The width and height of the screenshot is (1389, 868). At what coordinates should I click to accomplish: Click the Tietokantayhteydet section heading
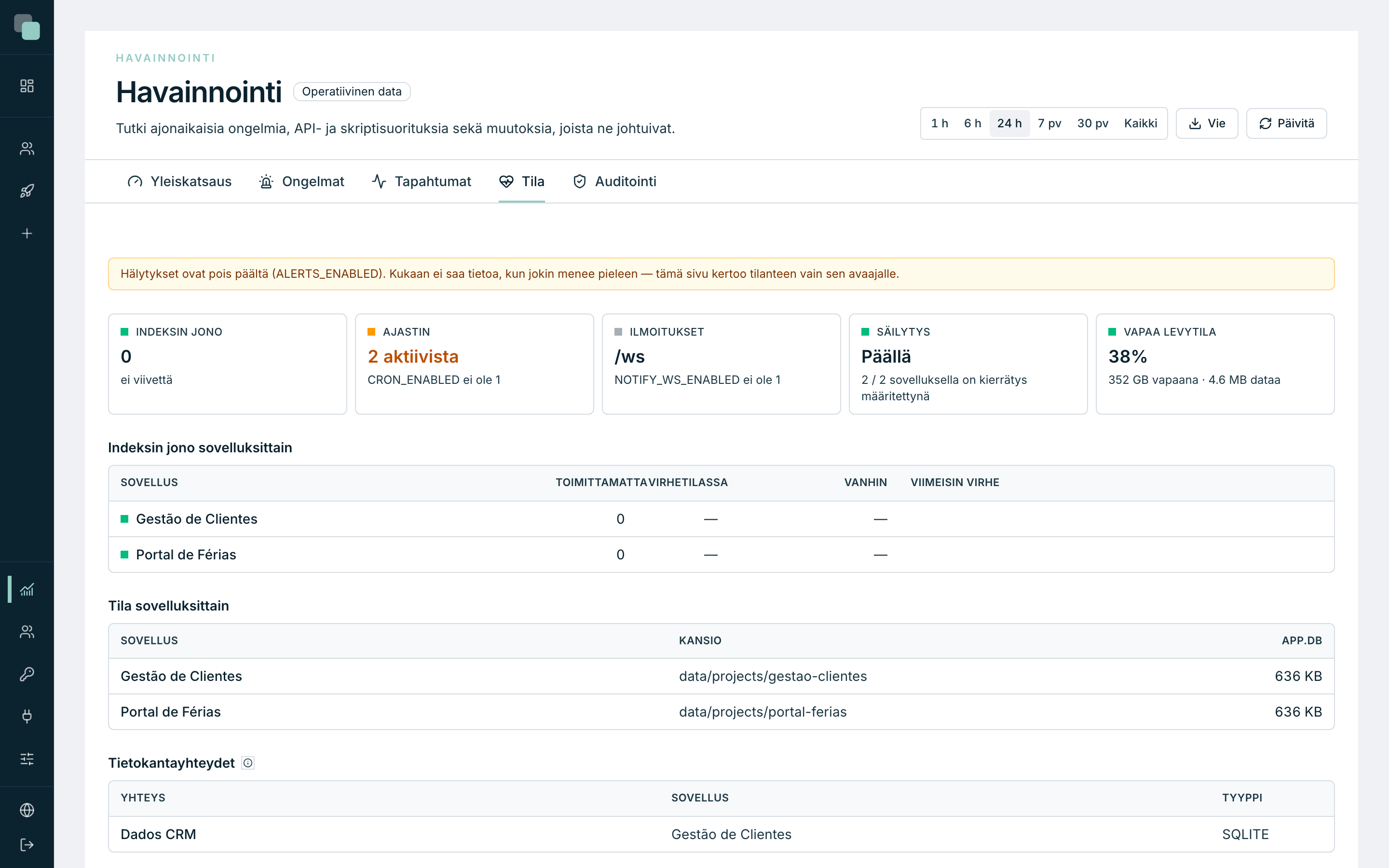[x=171, y=763]
